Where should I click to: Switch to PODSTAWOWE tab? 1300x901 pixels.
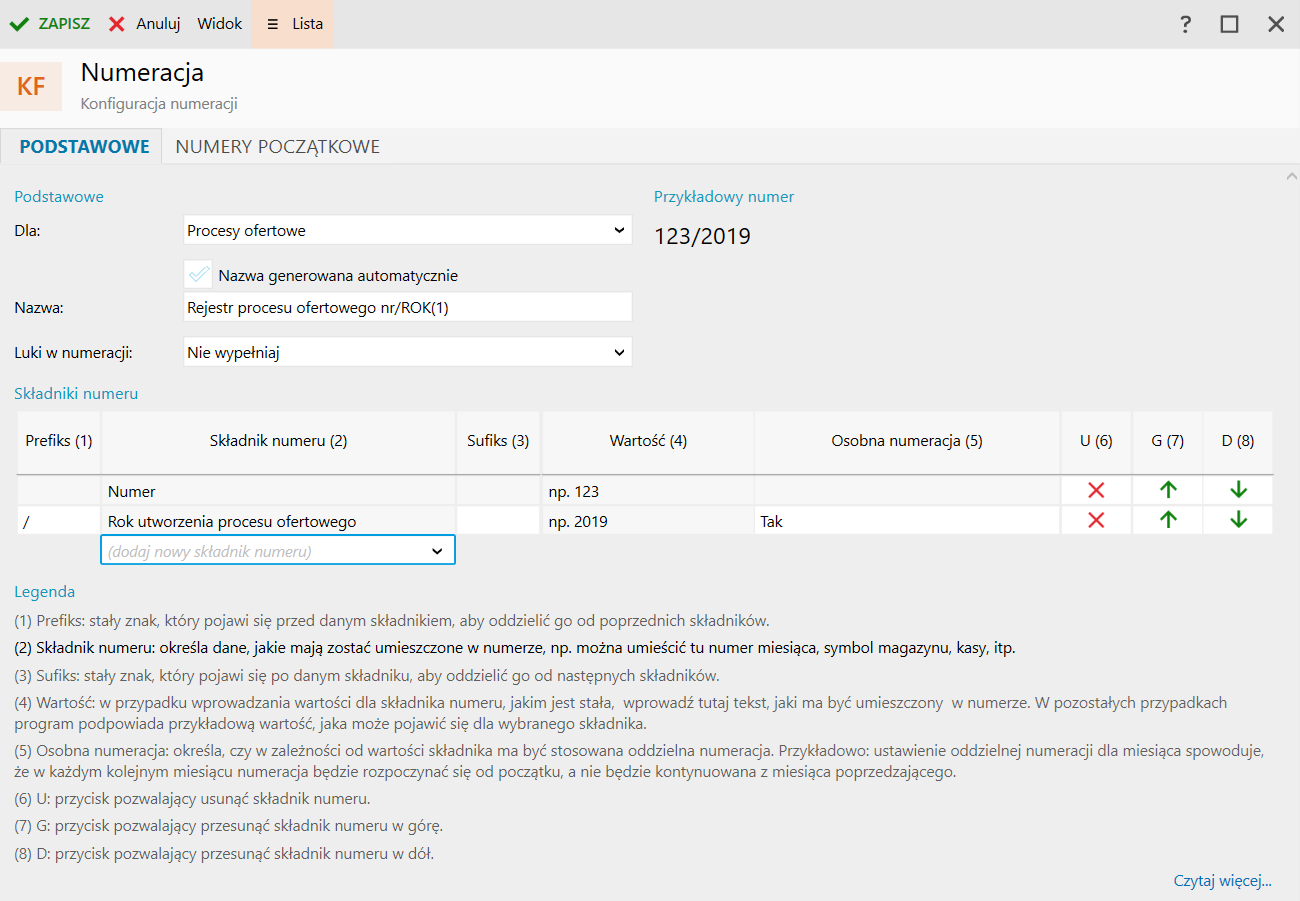pyautogui.click(x=85, y=147)
